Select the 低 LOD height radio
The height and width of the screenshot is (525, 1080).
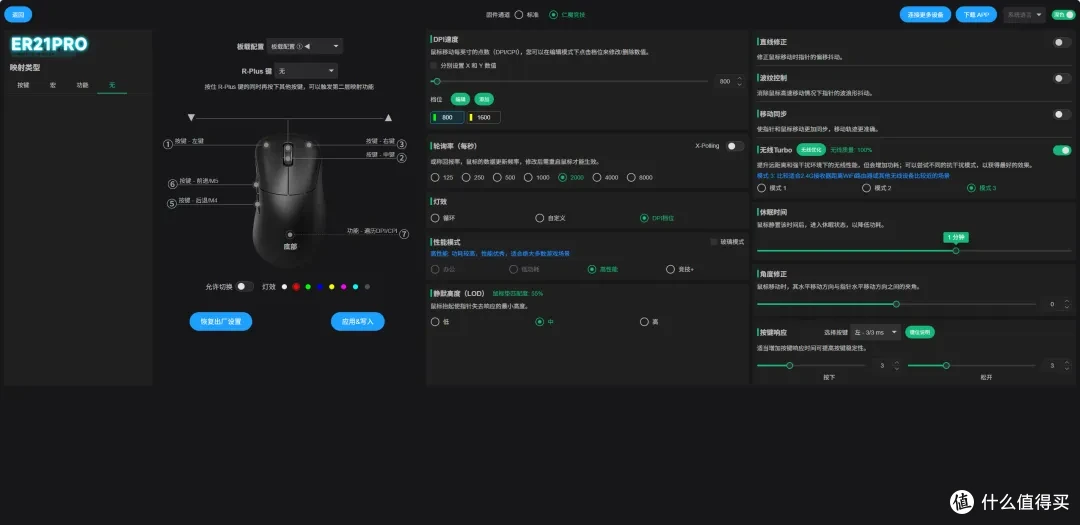point(435,322)
